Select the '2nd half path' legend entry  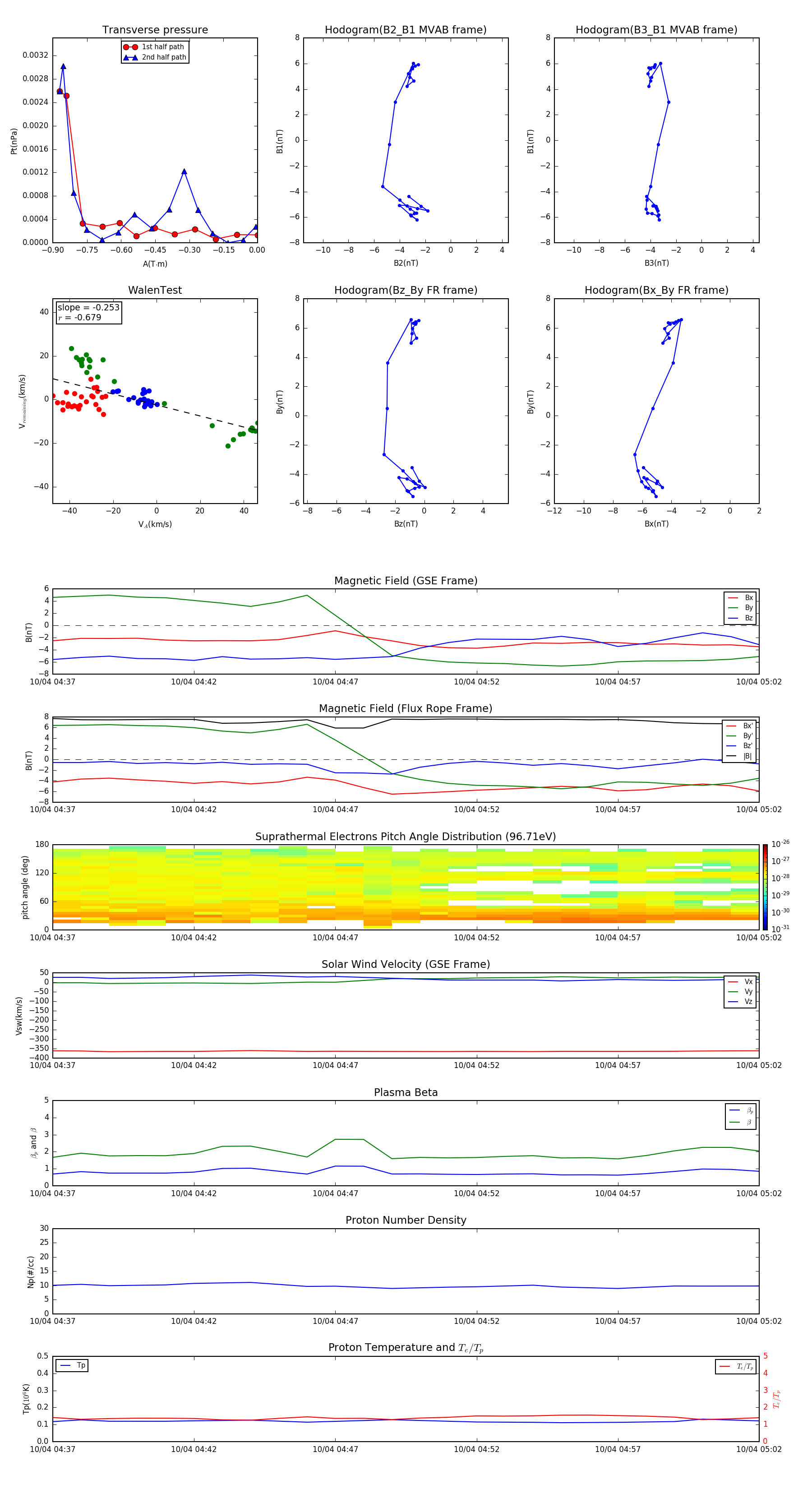(x=154, y=57)
